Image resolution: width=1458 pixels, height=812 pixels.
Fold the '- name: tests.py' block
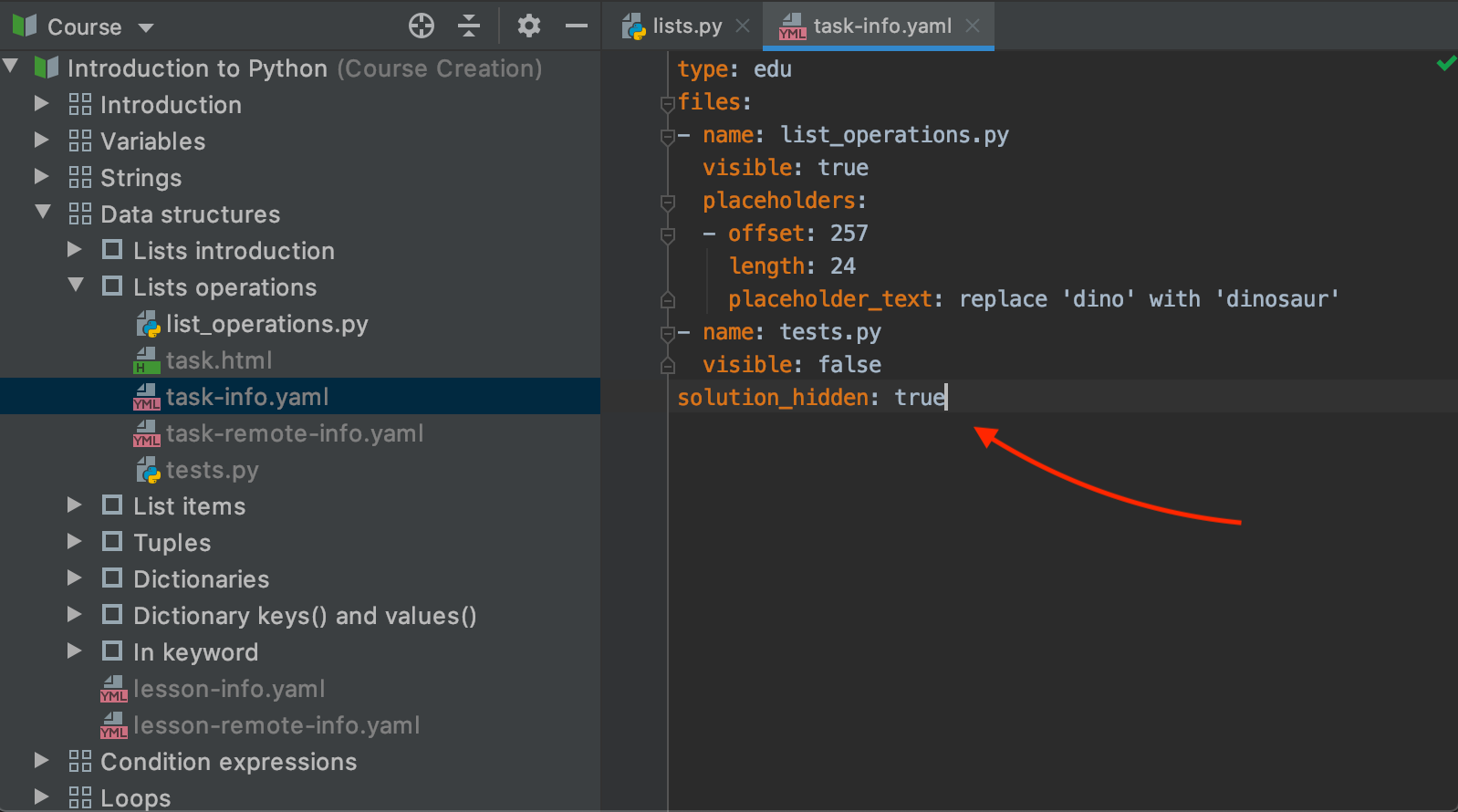pos(668,333)
